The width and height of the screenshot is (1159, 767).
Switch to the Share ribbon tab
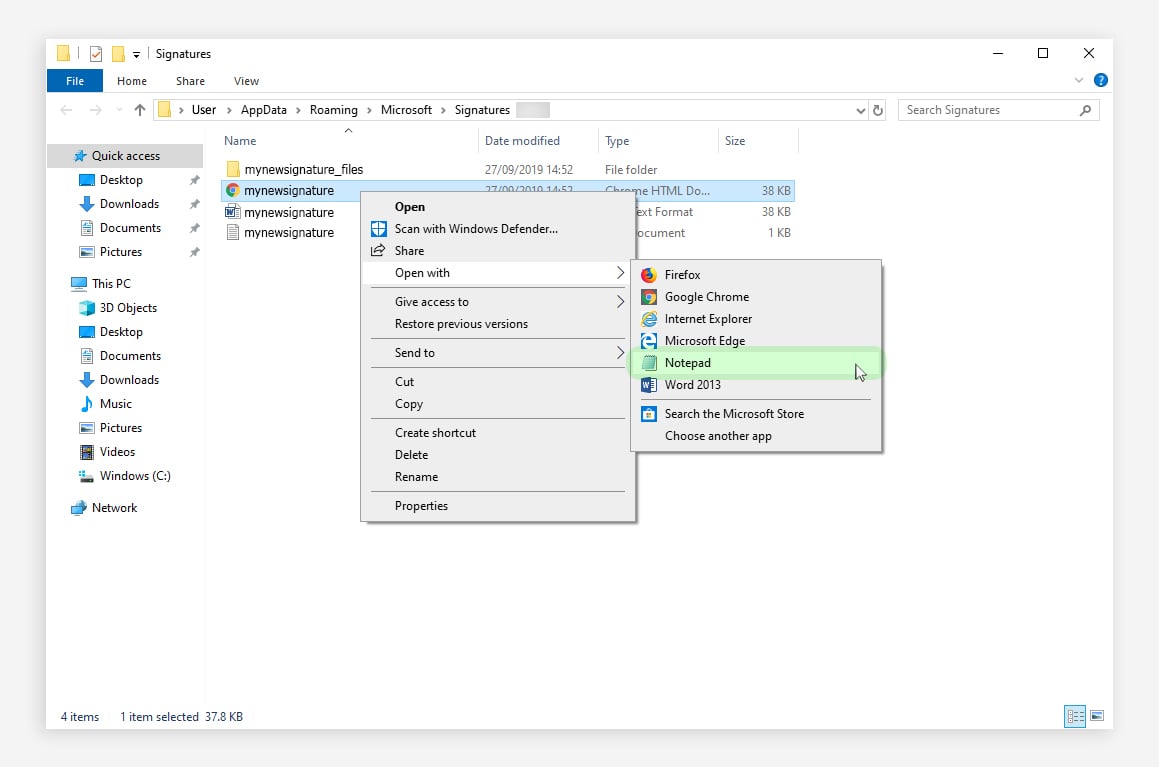point(190,81)
